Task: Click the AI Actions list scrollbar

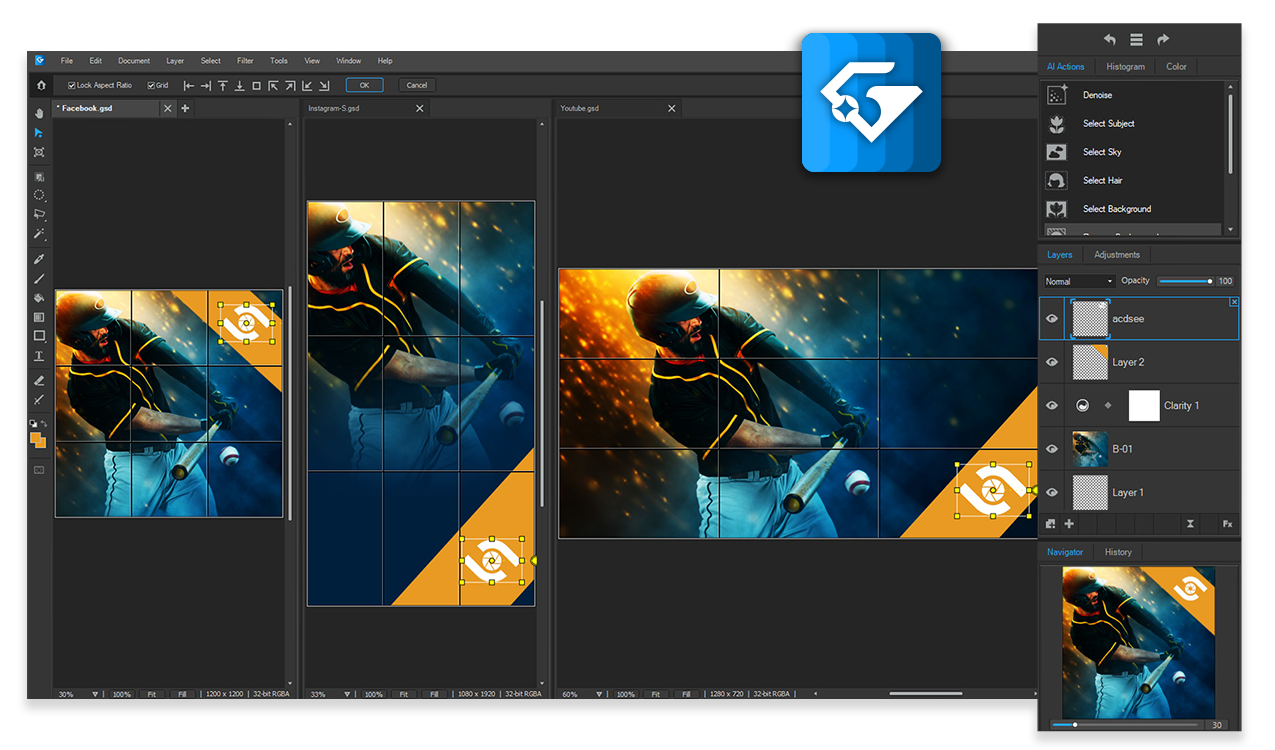Action: [1230, 135]
